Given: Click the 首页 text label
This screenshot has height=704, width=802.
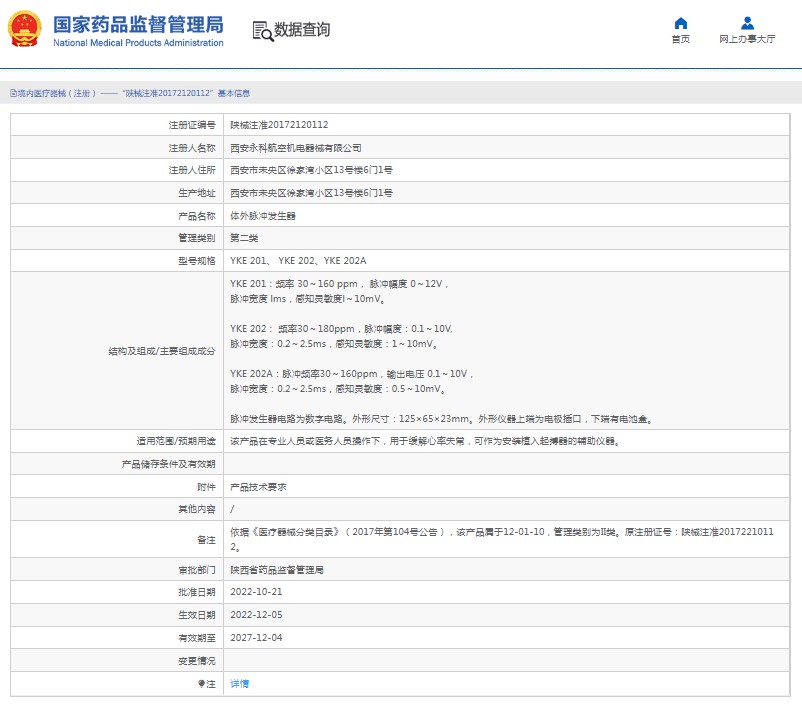Looking at the screenshot, I should [681, 40].
